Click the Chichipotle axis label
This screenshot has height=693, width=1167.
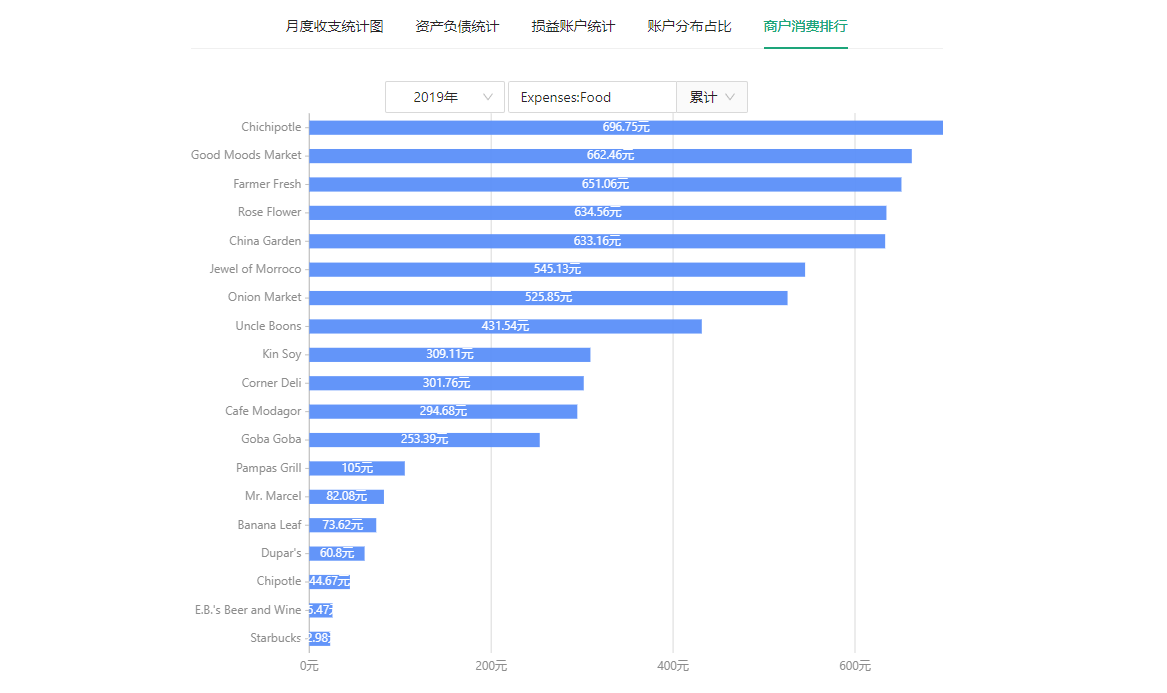click(271, 127)
